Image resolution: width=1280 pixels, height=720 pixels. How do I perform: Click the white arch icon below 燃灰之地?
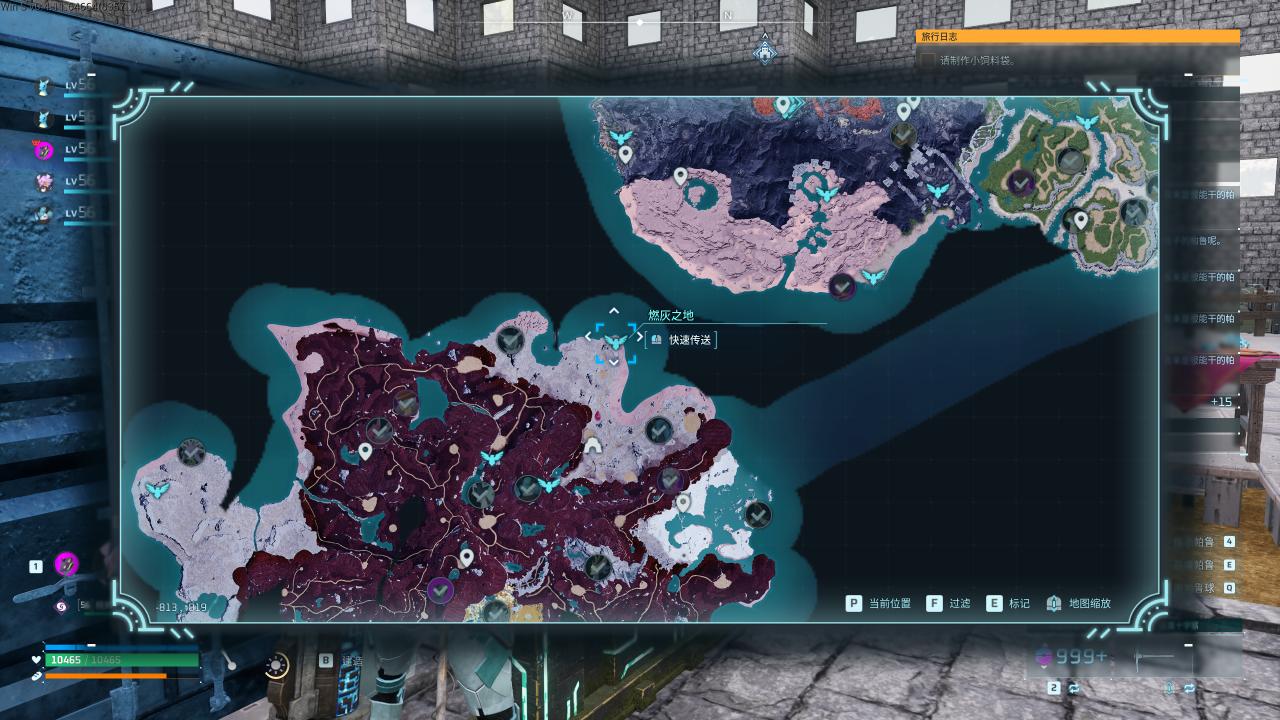(594, 445)
